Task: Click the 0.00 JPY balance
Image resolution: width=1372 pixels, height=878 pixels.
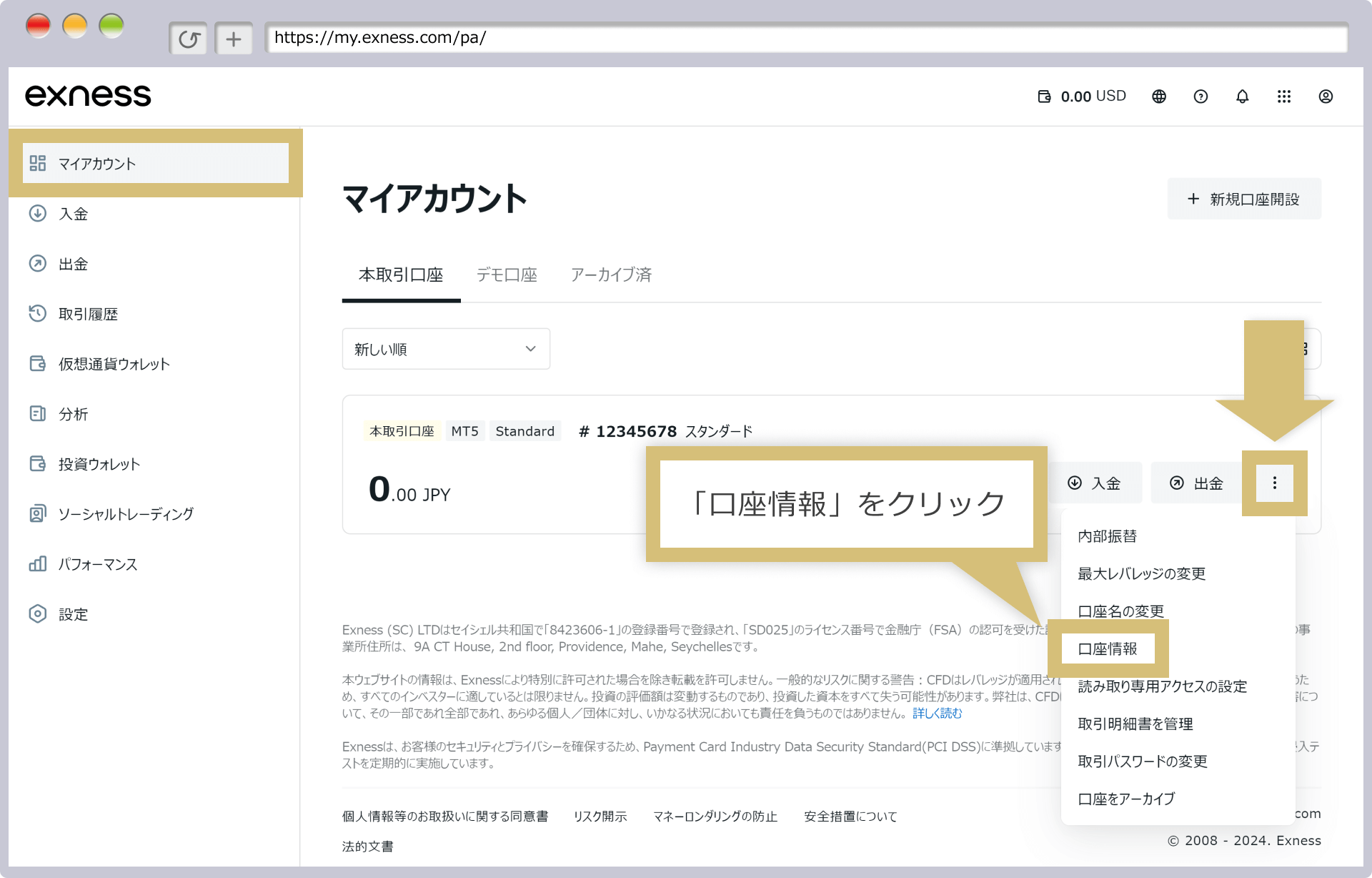Action: click(409, 490)
